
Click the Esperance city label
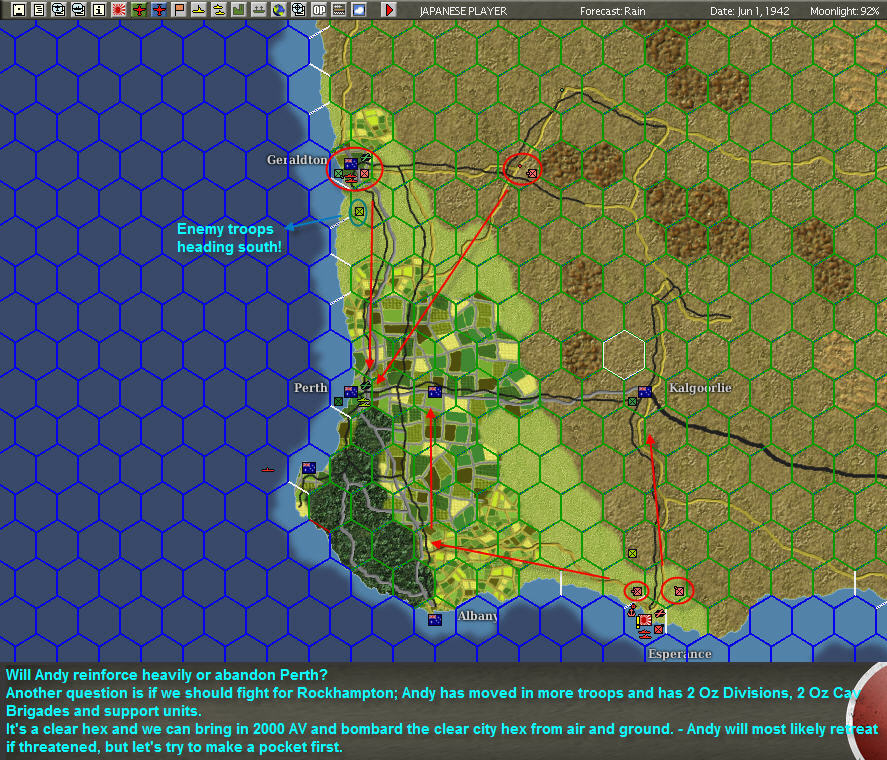pos(679,654)
